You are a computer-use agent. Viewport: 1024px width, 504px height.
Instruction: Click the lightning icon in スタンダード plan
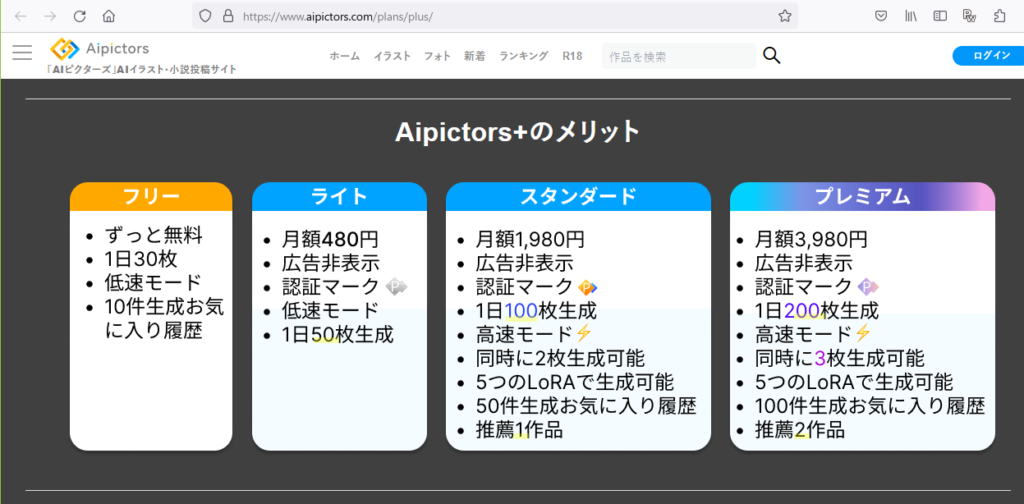click(x=584, y=334)
